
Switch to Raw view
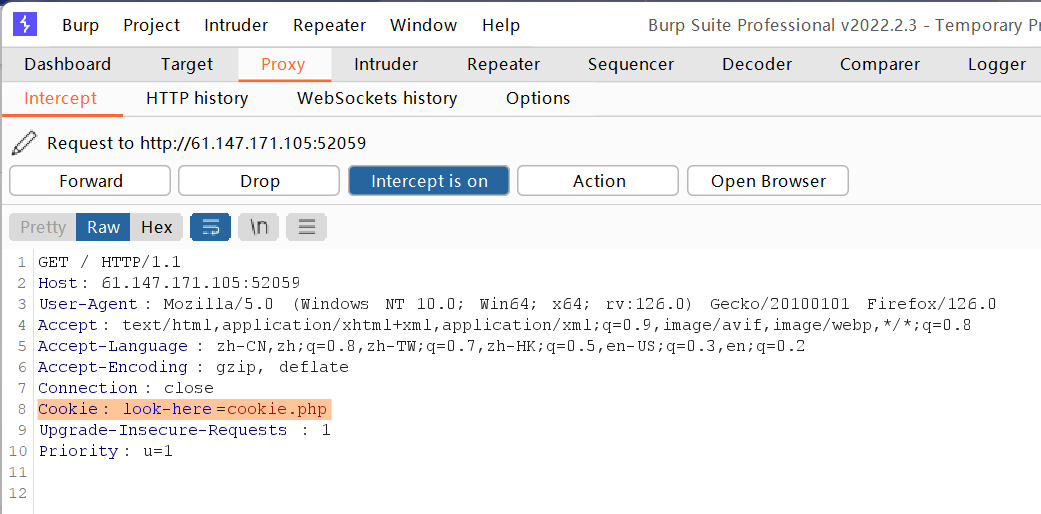[x=104, y=227]
